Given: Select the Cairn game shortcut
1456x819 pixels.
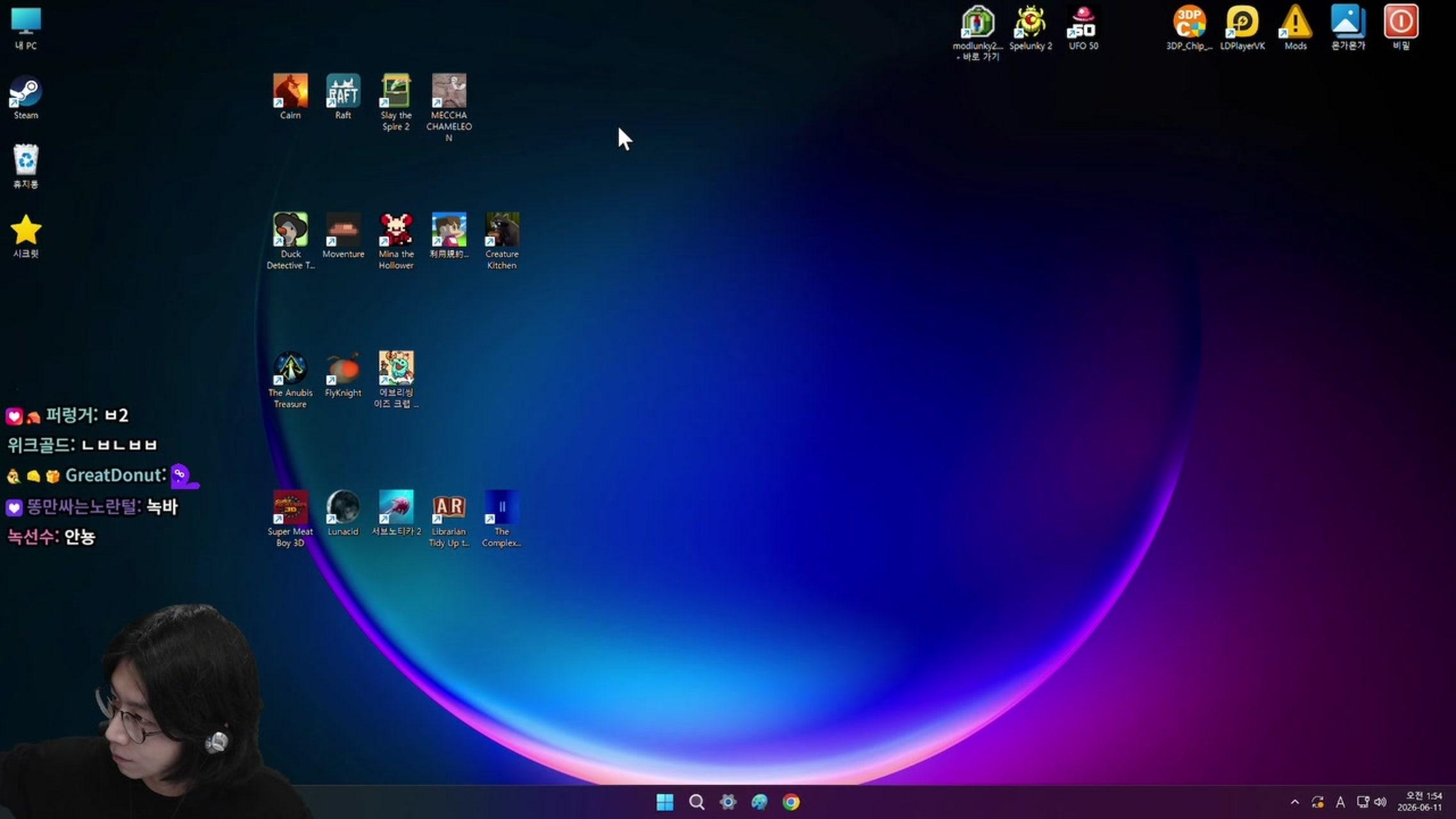Looking at the screenshot, I should pyautogui.click(x=290, y=97).
